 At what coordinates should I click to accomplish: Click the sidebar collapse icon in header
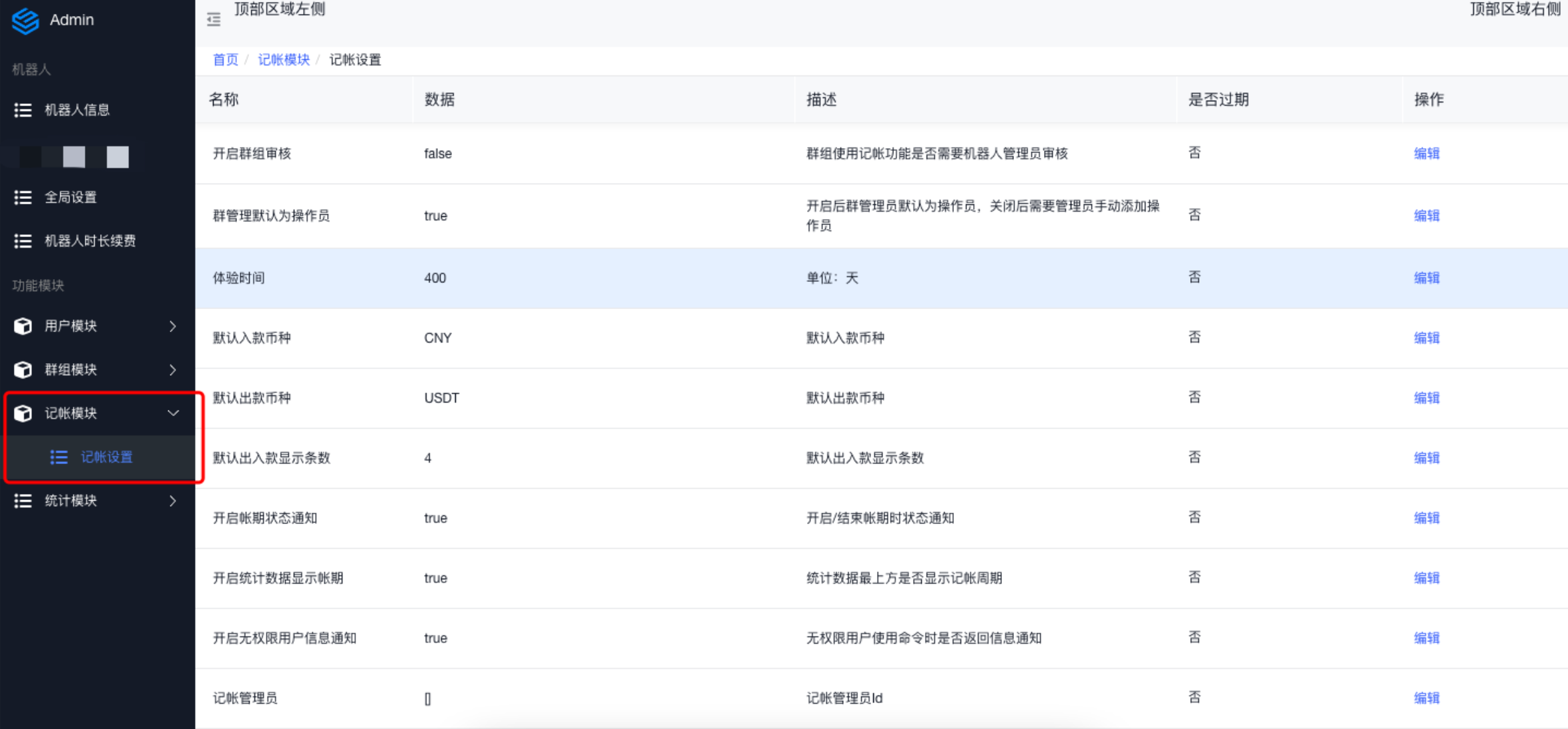(x=214, y=19)
